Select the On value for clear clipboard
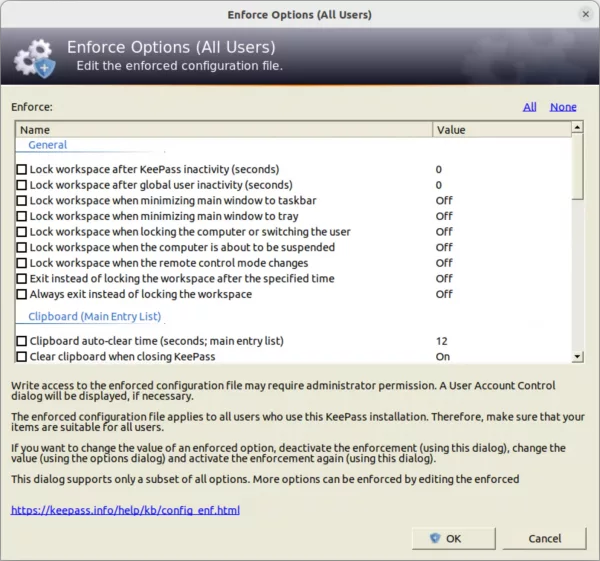600x561 pixels. (443, 357)
